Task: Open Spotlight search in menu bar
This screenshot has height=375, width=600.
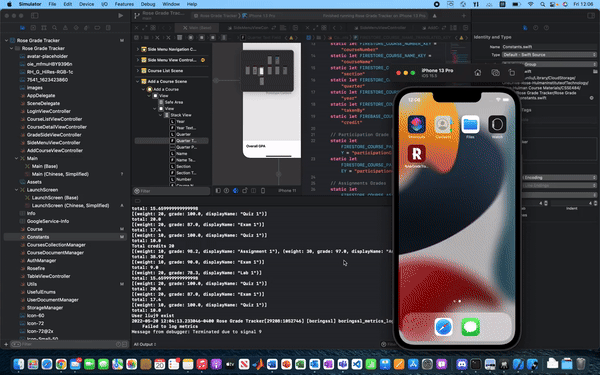Action: pyautogui.click(x=543, y=4)
